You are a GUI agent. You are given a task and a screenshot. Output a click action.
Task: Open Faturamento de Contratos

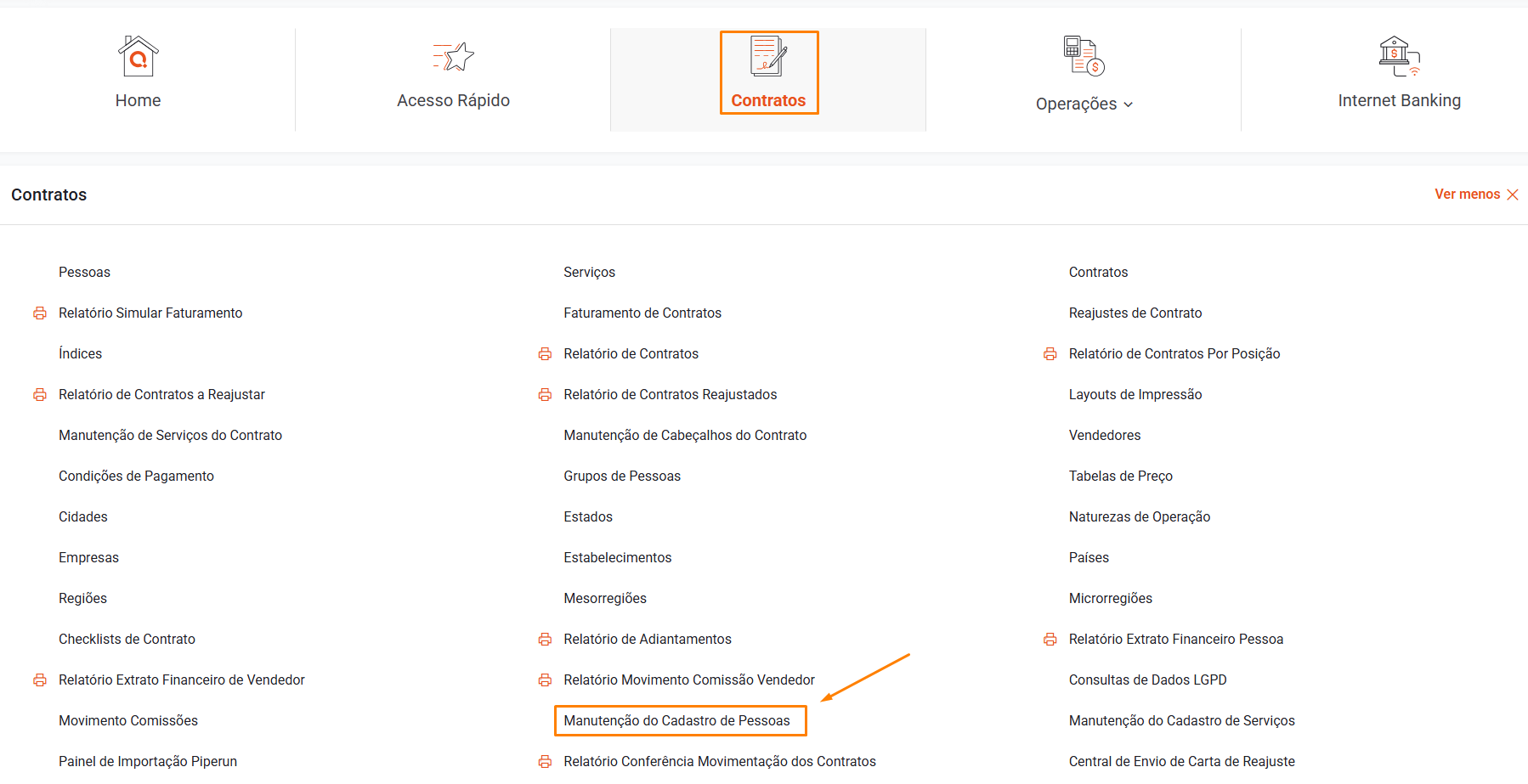(x=642, y=313)
